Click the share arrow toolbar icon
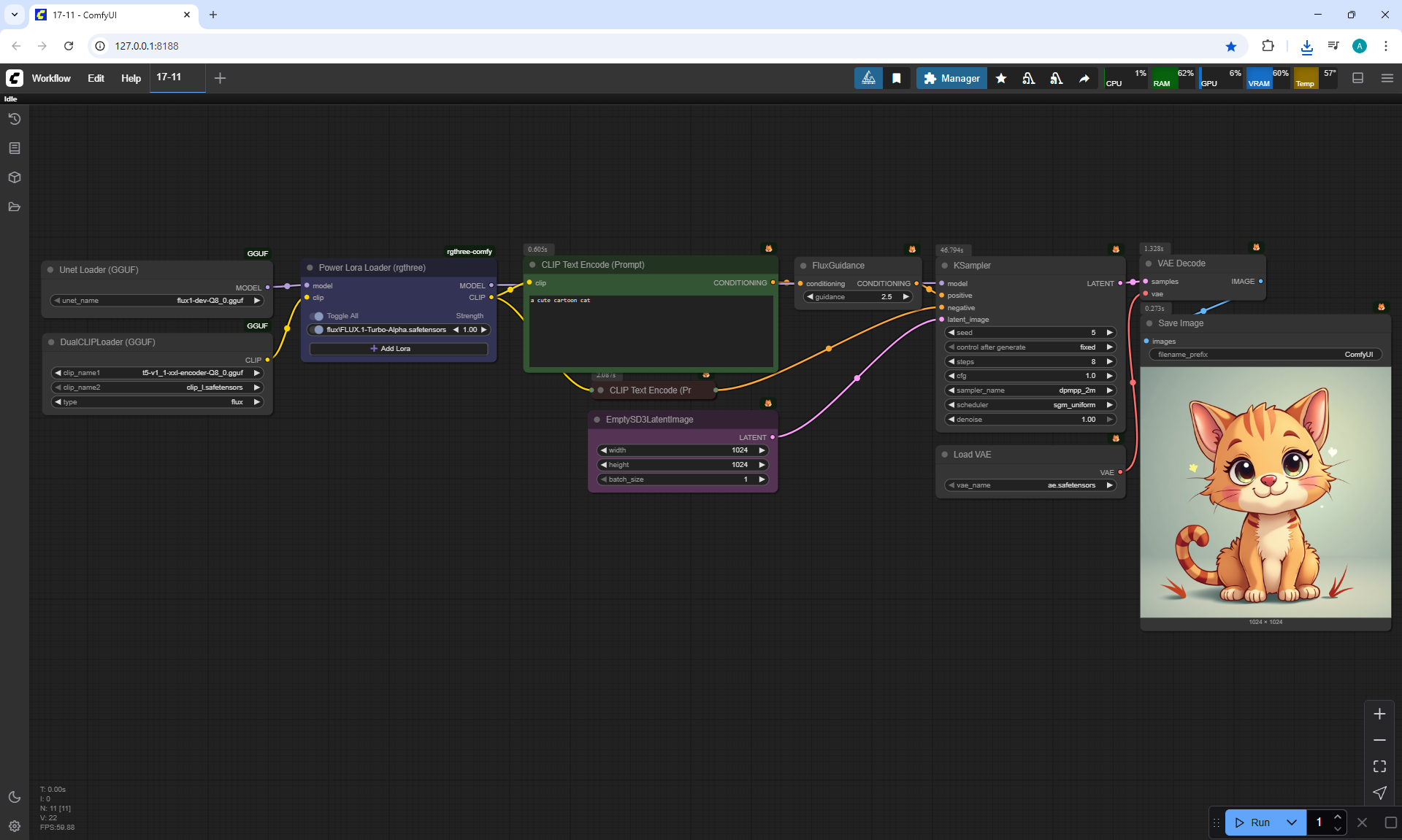The width and height of the screenshot is (1402, 840). pyautogui.click(x=1084, y=78)
